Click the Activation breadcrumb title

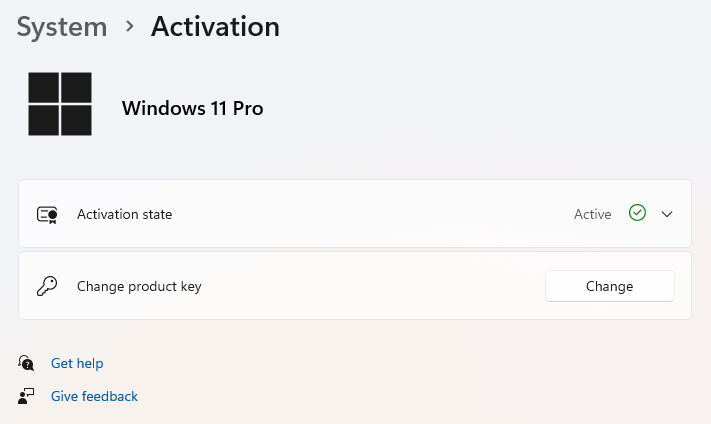[215, 27]
